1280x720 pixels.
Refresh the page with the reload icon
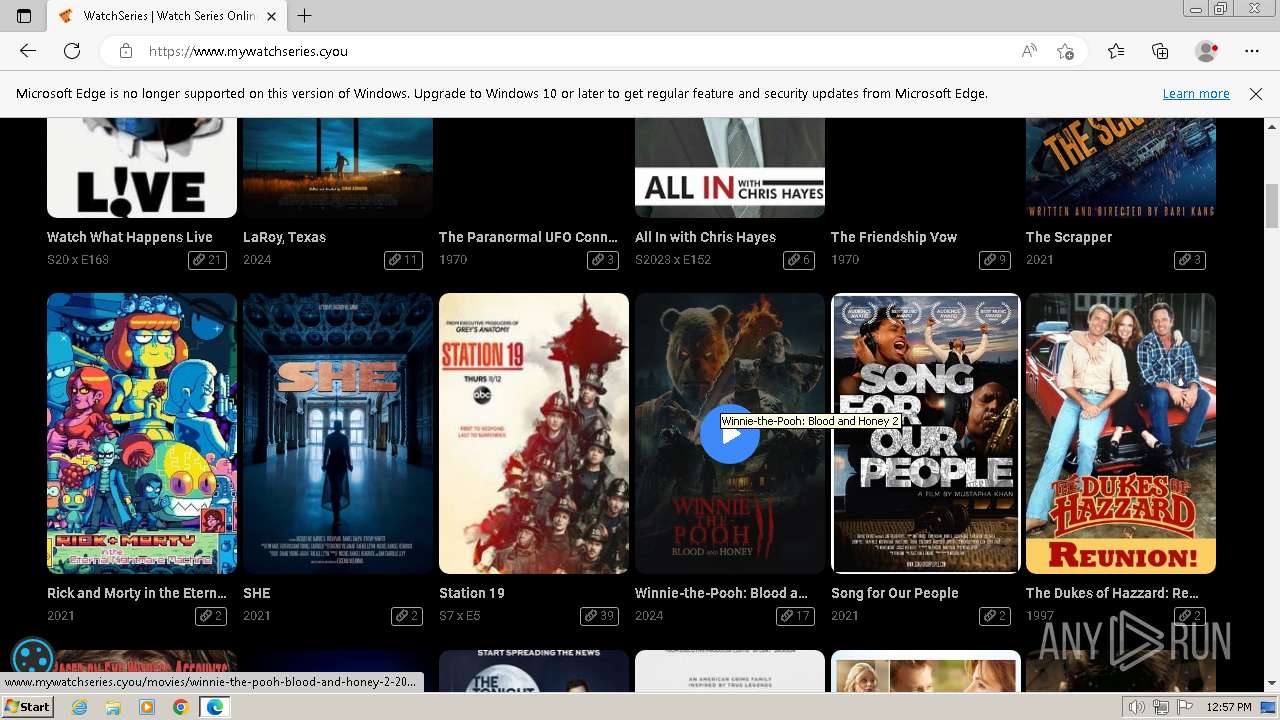[72, 51]
